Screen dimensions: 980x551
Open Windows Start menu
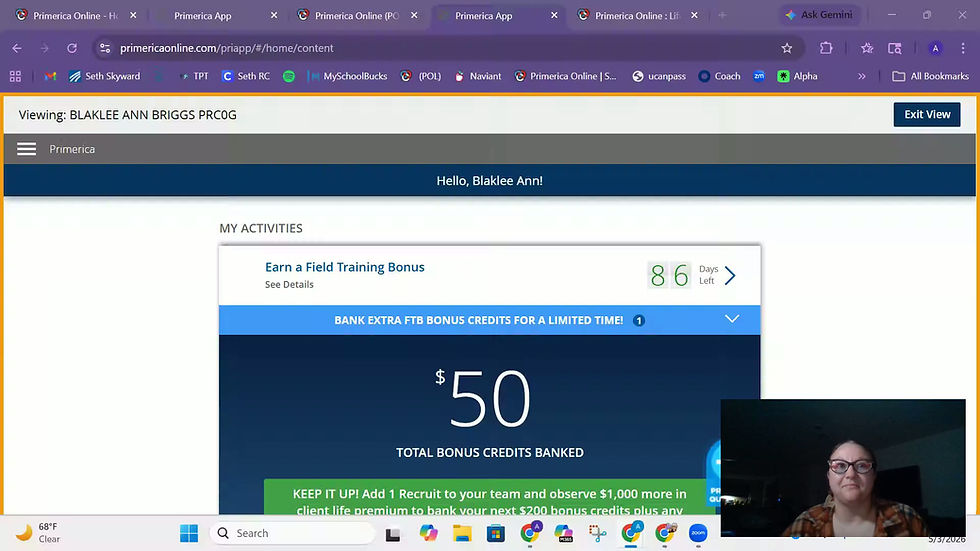(189, 533)
